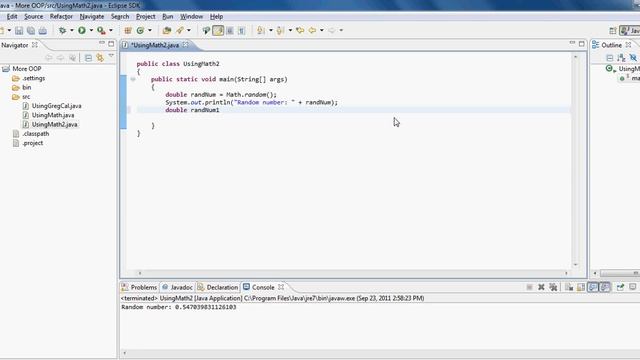Click the New Java Package icon
Viewport: 640px width, 360px height.
click(x=128, y=30)
